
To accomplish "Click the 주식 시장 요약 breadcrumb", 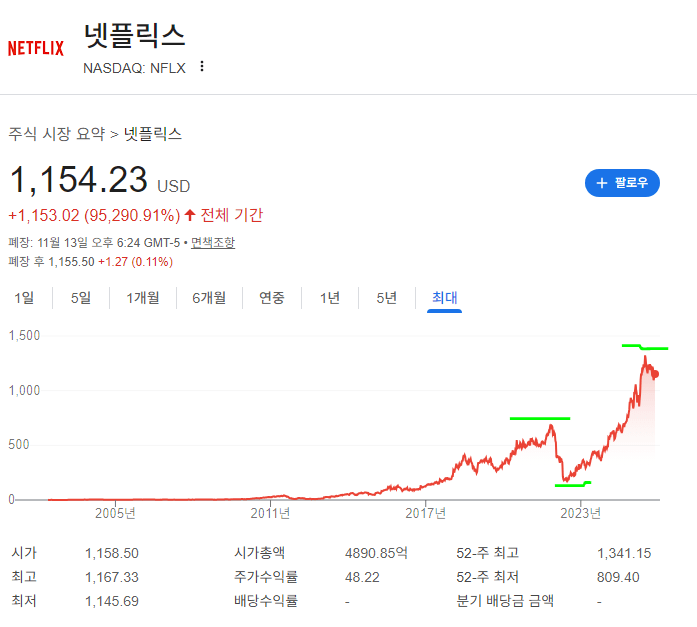I will pos(56,134).
